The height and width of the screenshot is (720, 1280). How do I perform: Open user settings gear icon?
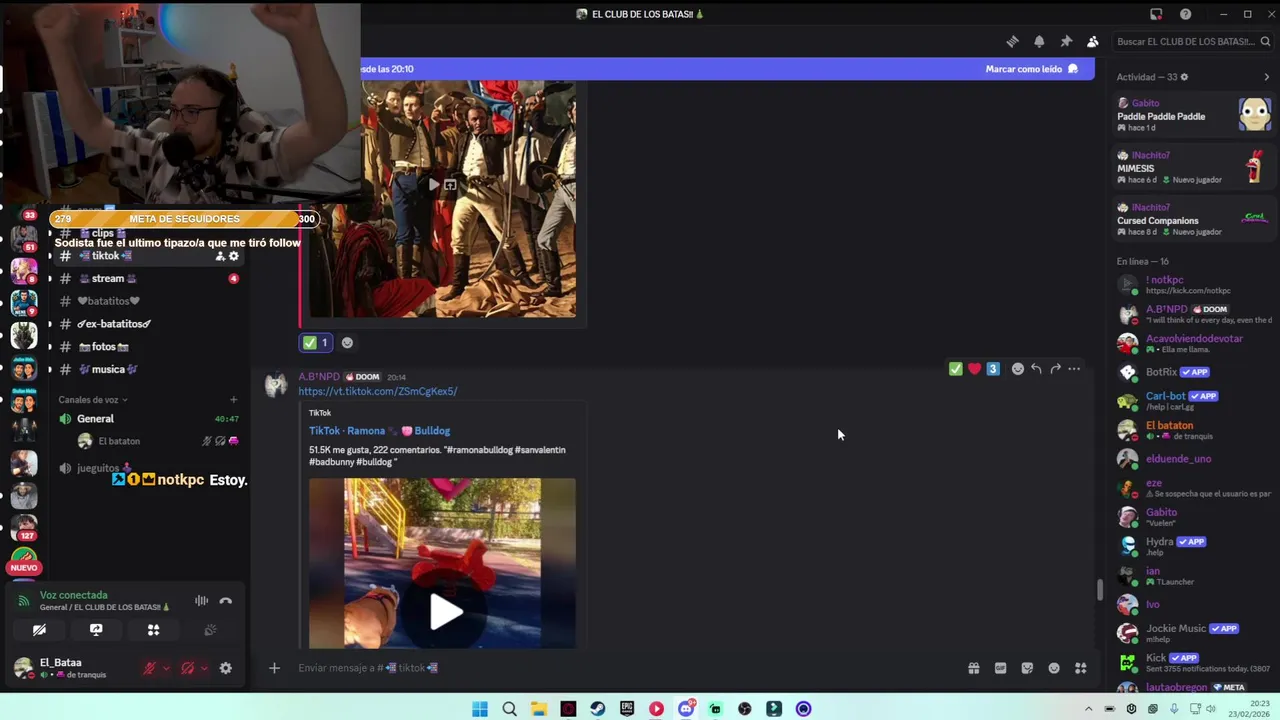(x=226, y=668)
